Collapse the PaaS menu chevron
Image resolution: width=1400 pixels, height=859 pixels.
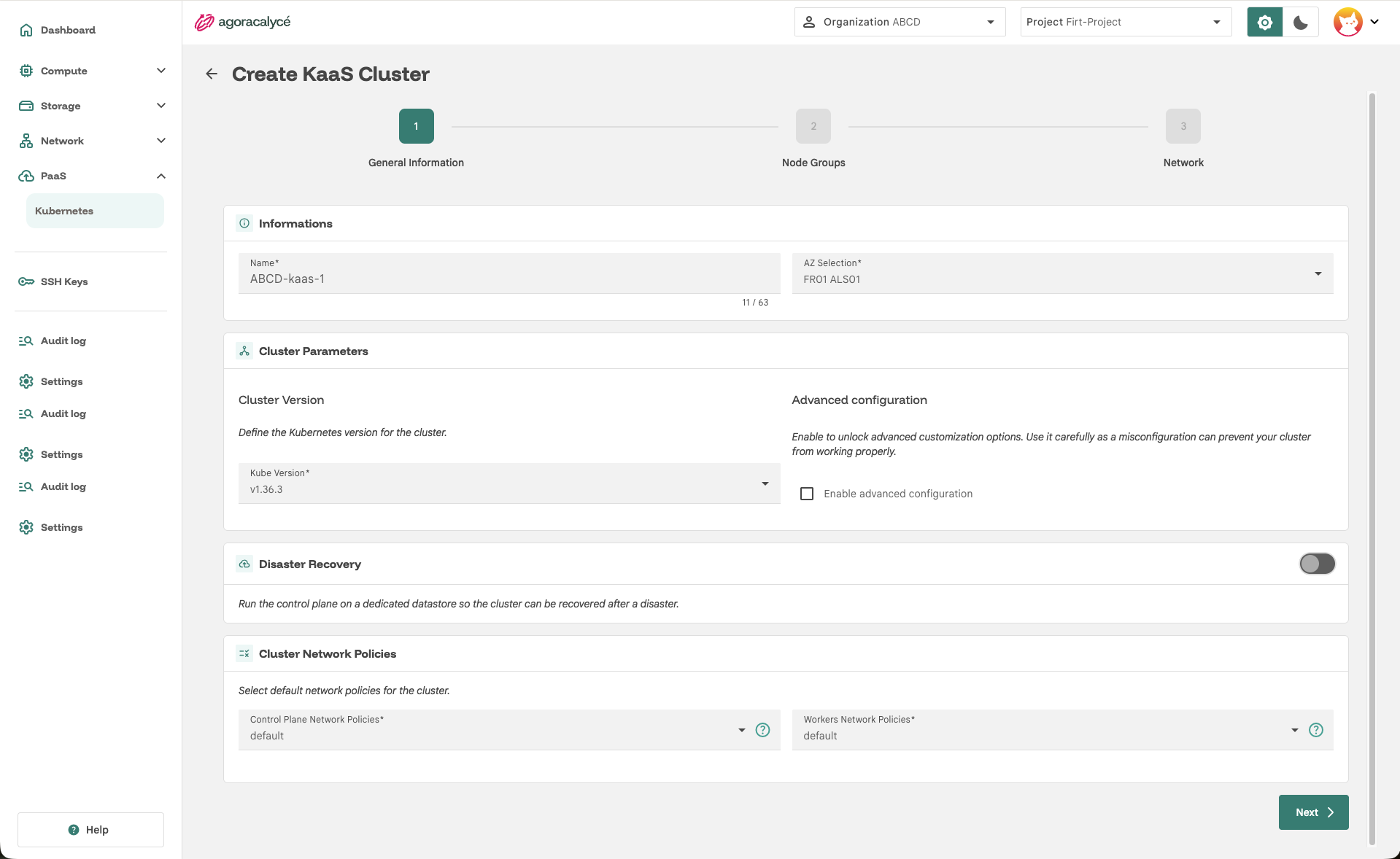(161, 176)
